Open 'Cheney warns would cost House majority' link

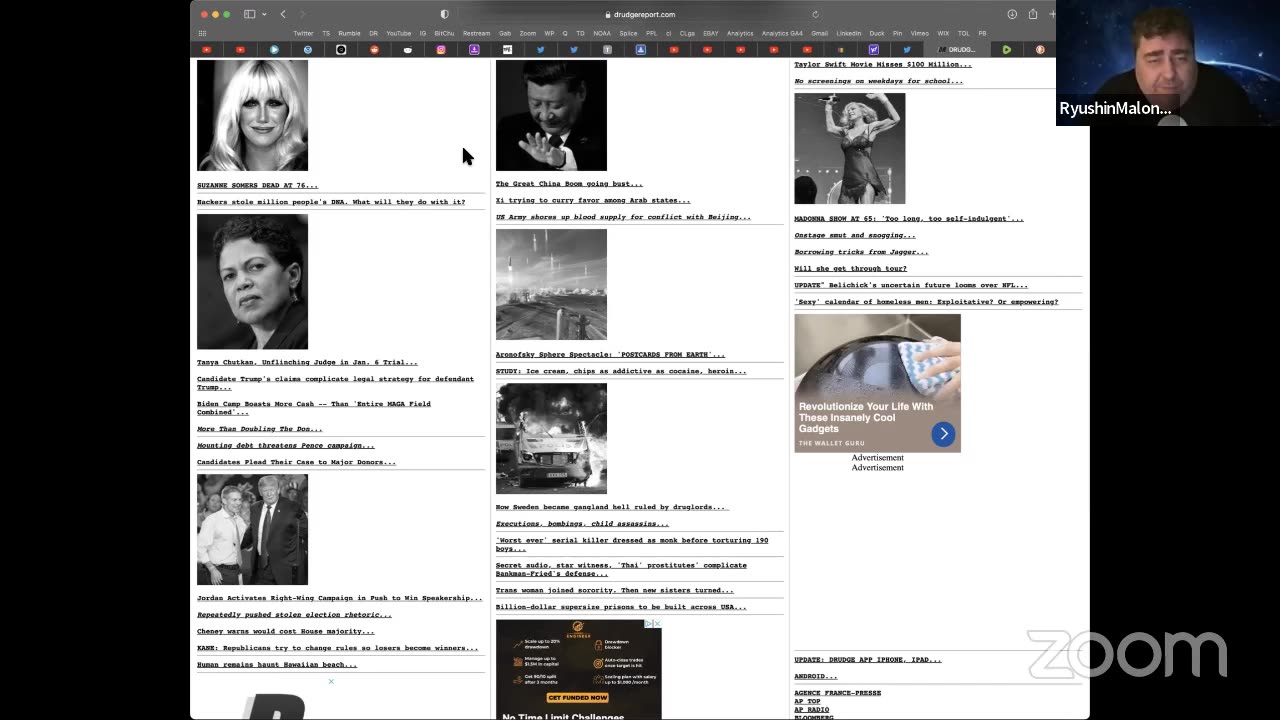pos(285,631)
